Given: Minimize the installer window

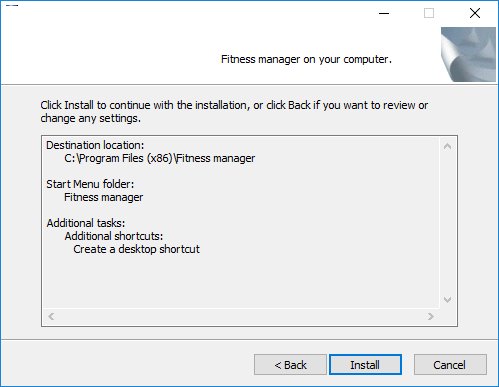Looking at the screenshot, I should pyautogui.click(x=384, y=13).
